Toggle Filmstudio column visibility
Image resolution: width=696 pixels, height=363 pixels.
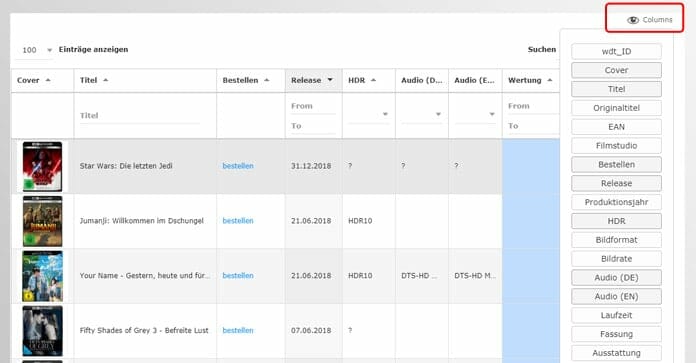point(616,146)
